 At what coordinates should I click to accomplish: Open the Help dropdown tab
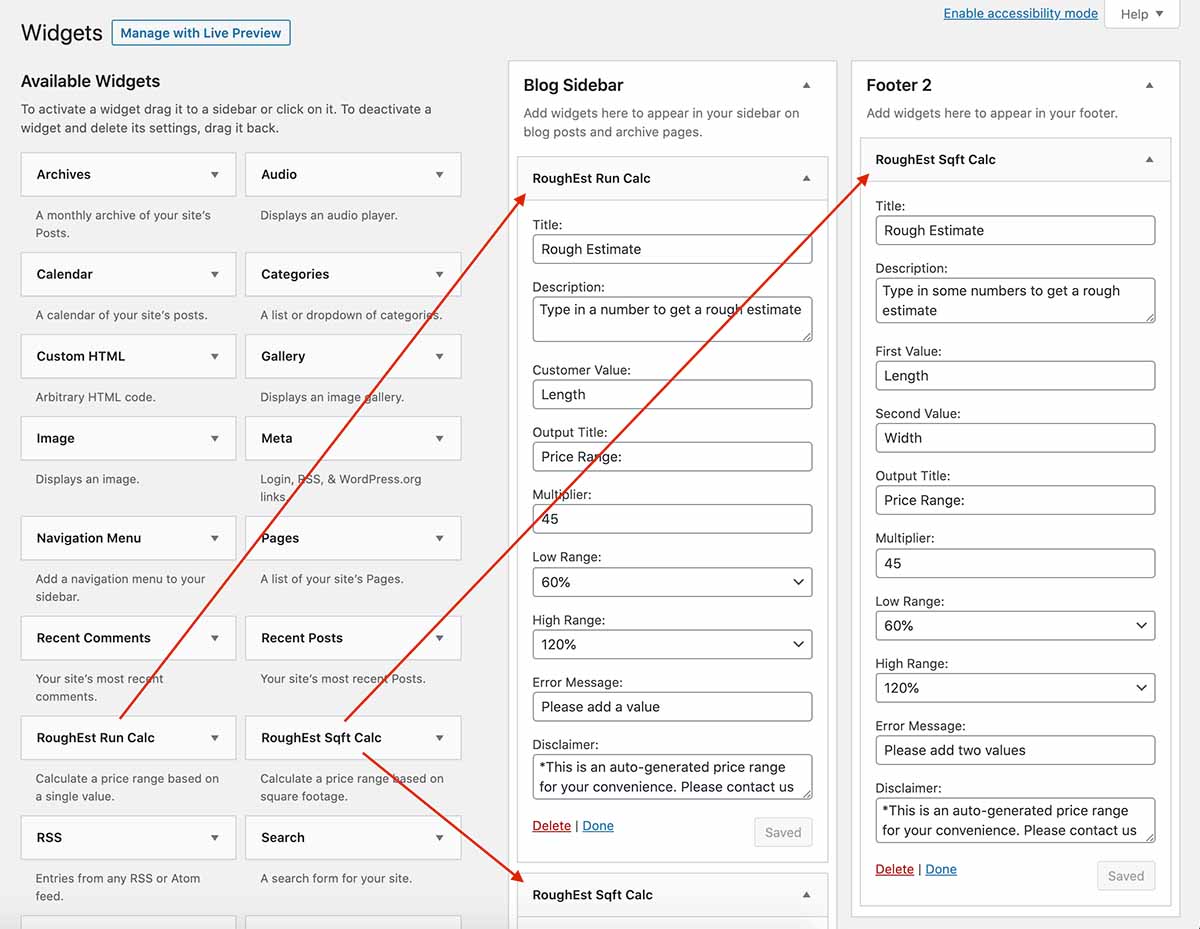[1141, 14]
